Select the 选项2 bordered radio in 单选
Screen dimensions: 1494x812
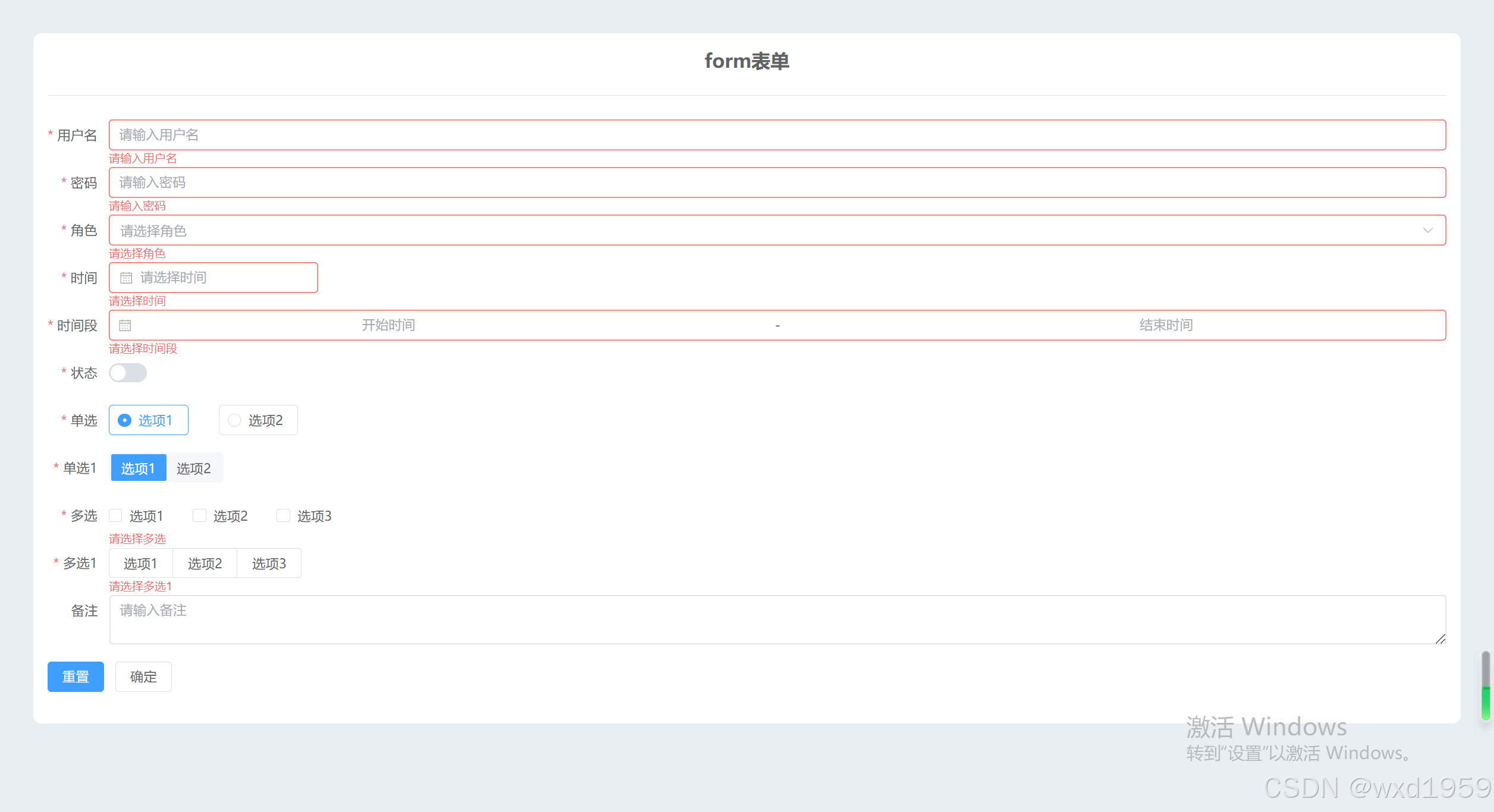(x=258, y=420)
